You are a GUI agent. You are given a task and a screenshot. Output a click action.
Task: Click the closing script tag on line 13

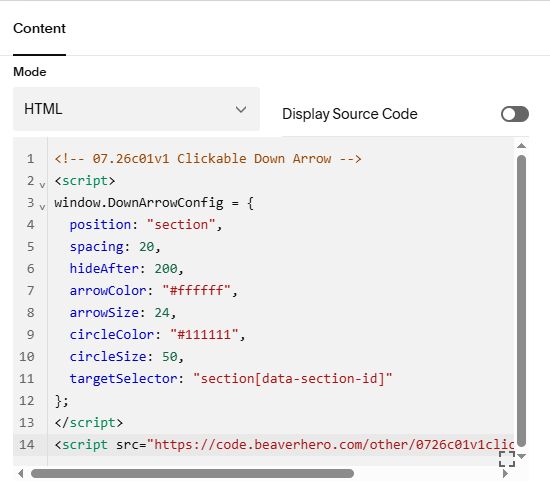[x=89, y=423]
